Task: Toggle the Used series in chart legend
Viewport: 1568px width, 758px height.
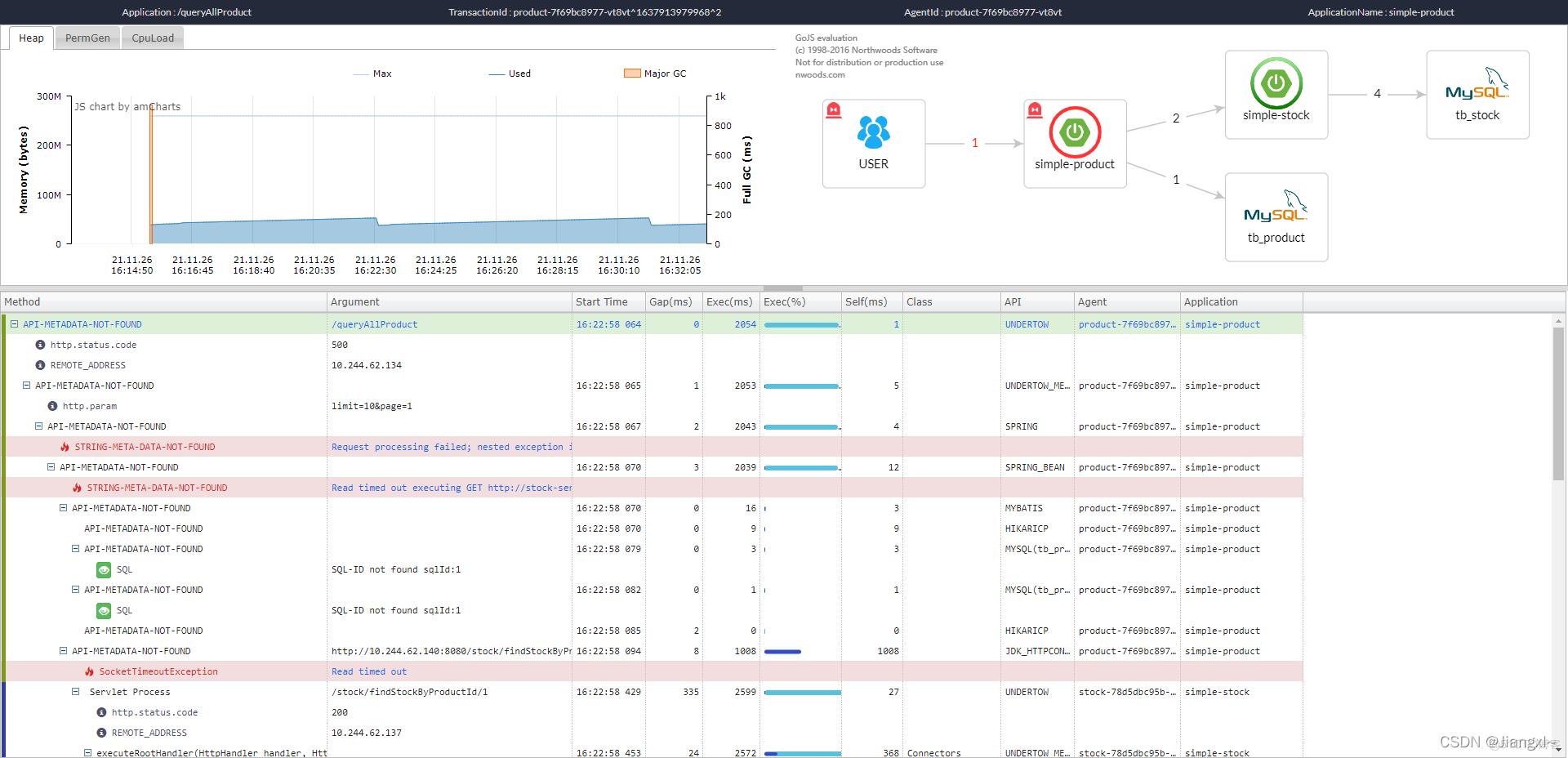Action: point(510,74)
